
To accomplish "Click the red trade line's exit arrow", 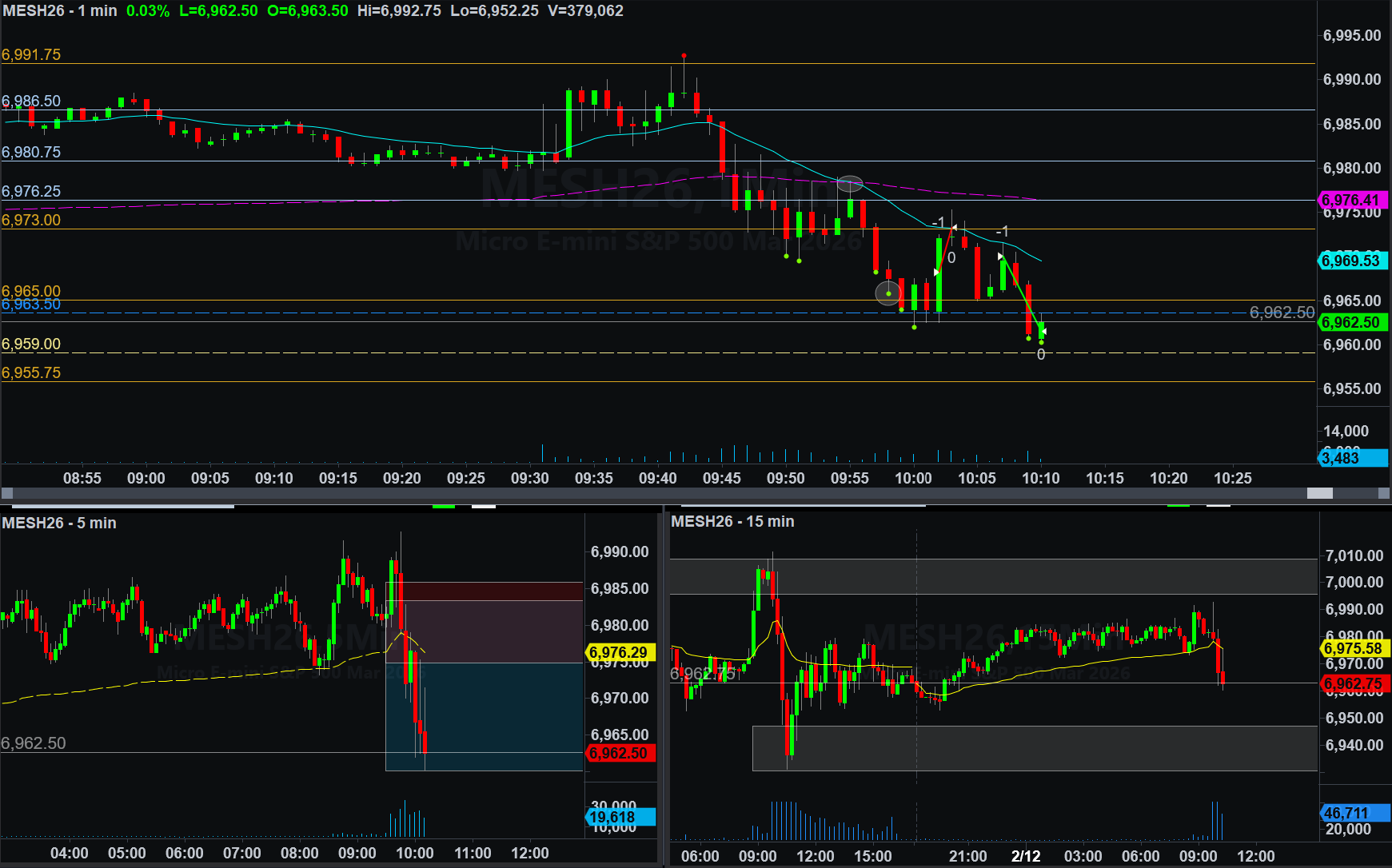I will click(953, 229).
